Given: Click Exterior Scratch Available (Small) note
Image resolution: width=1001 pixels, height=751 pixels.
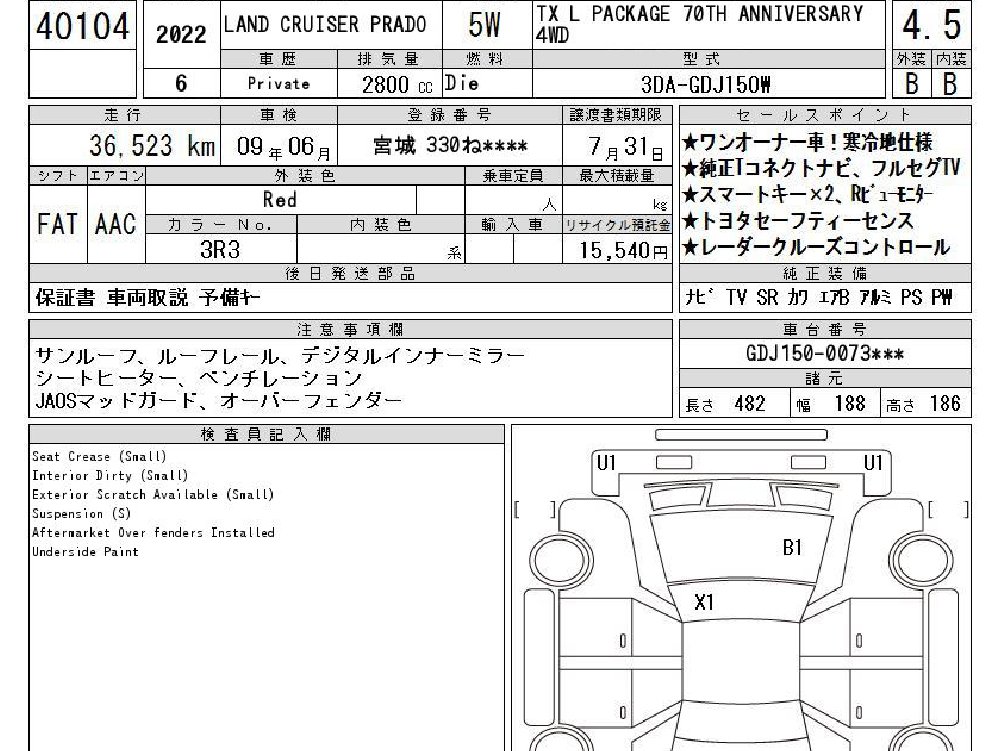Looking at the screenshot, I should pyautogui.click(x=153, y=495).
